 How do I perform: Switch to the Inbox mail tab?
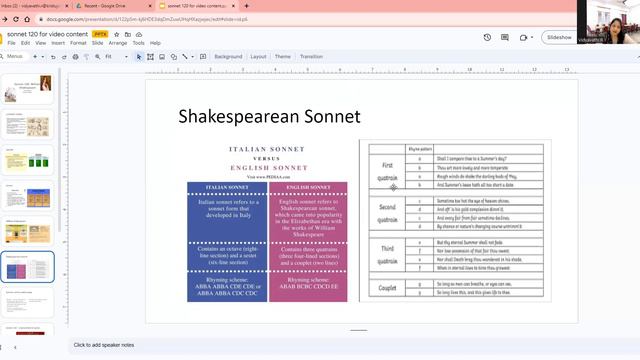33,6
